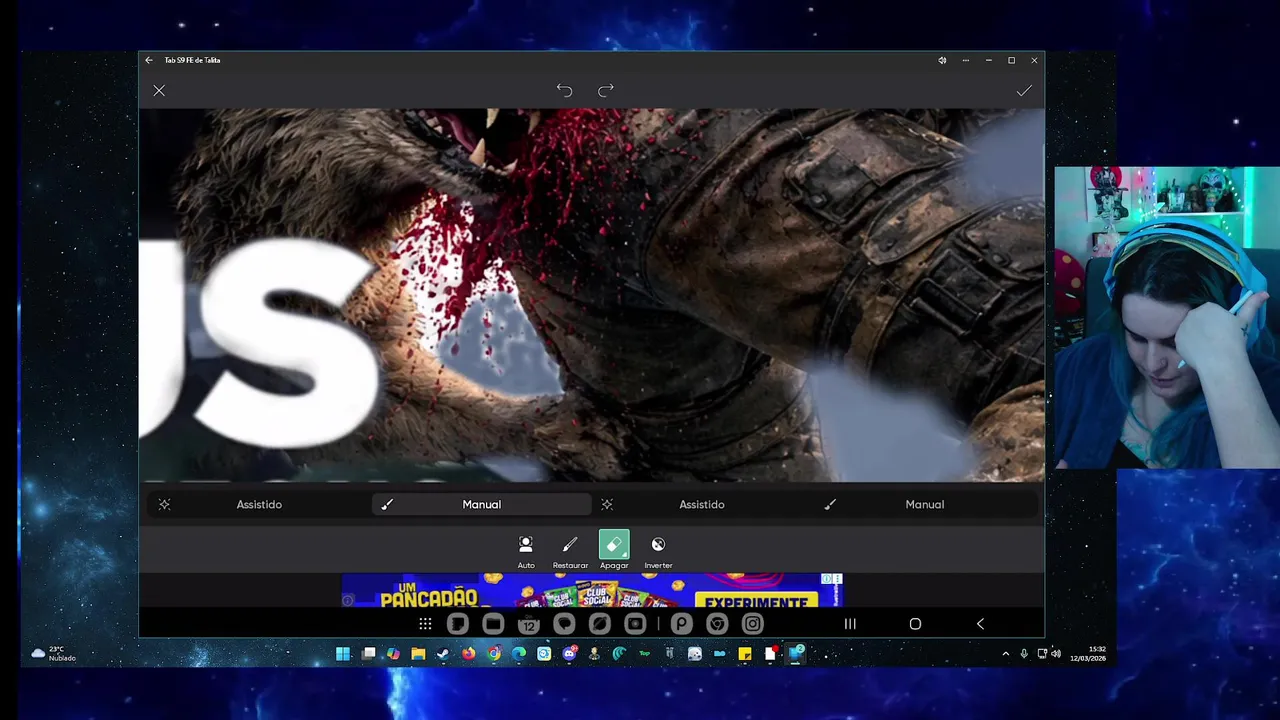1280x720 pixels.
Task: Activate the Apagar eraser tool
Action: pos(614,551)
